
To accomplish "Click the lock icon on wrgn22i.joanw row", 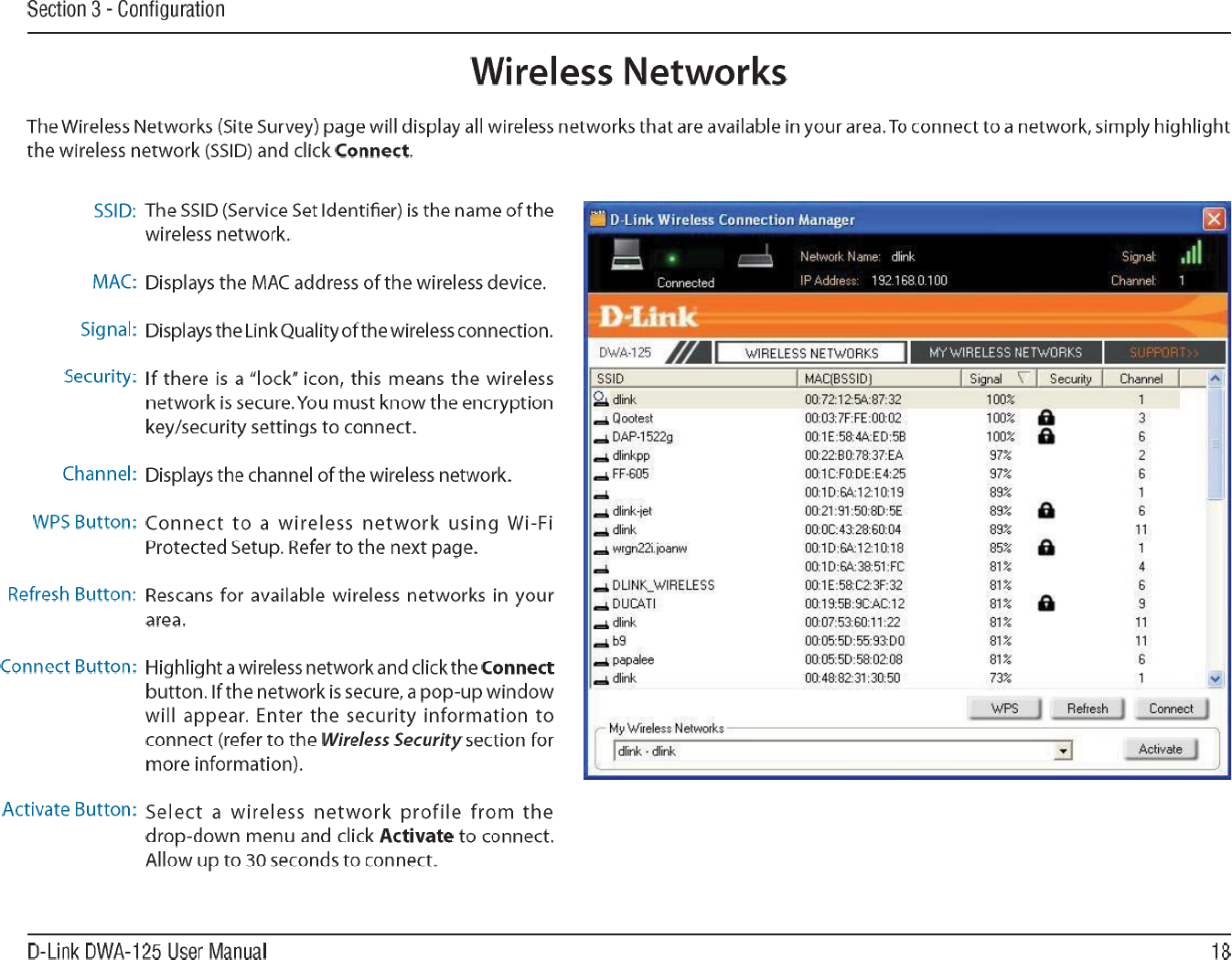I will [1046, 548].
